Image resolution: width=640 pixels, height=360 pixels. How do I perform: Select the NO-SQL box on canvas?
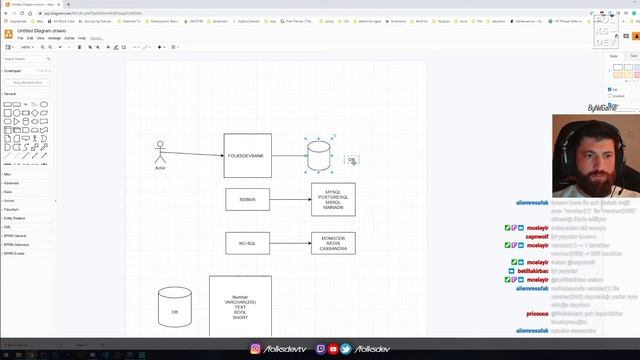247,243
